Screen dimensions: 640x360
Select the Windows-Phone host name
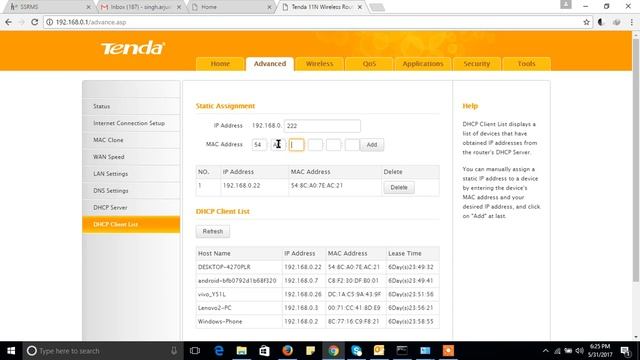coord(220,322)
